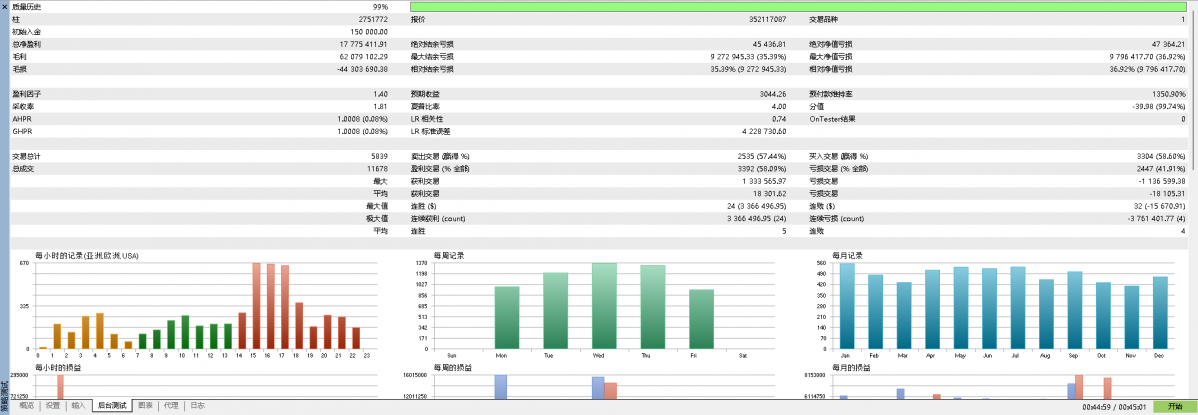Screen dimensions: 1198x415
Task: Select average profit trade 18 301.62
Action: (769, 193)
